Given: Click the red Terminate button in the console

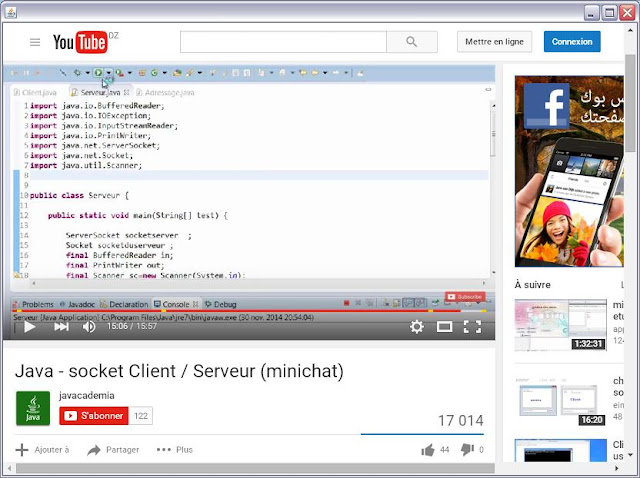Looking at the screenshot, I should tap(347, 303).
